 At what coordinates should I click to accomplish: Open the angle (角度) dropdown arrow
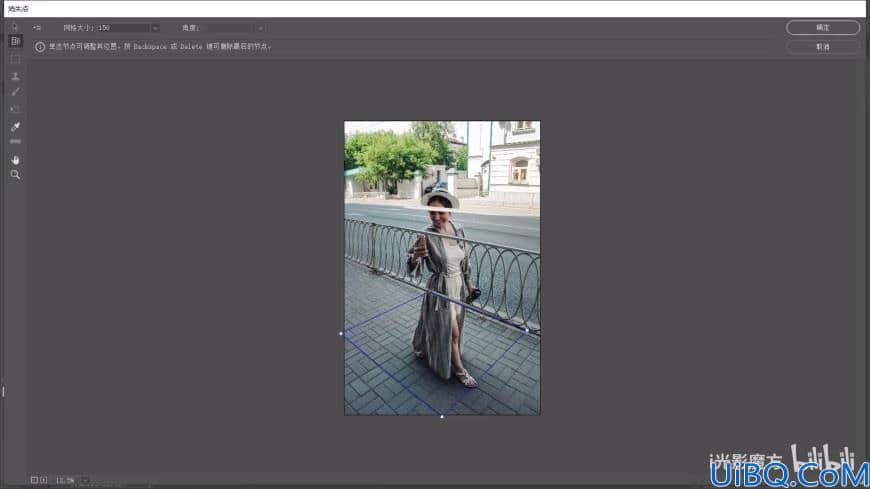(260, 28)
